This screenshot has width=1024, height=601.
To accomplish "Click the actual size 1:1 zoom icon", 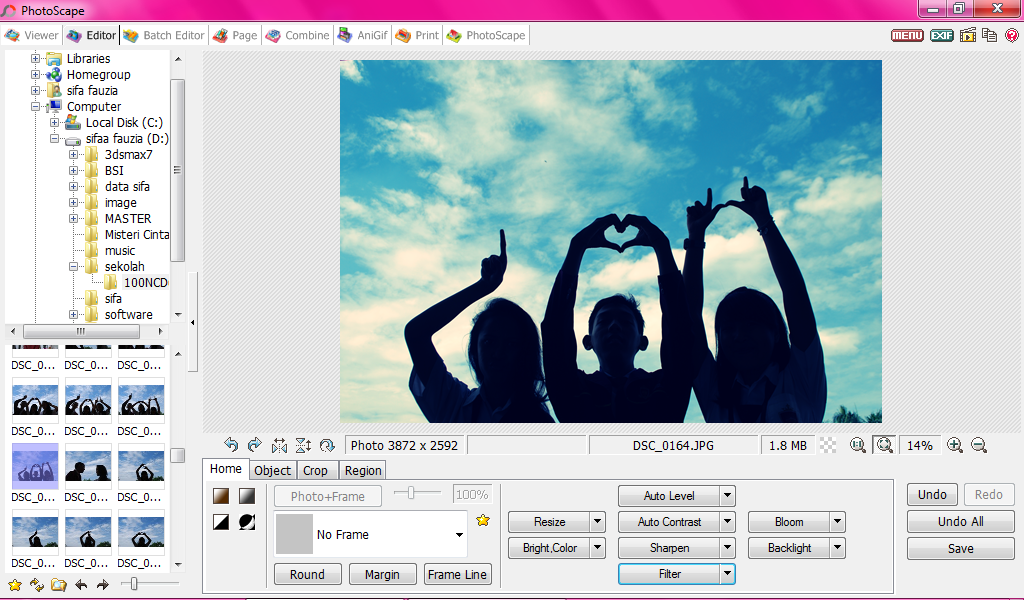I will tap(857, 446).
